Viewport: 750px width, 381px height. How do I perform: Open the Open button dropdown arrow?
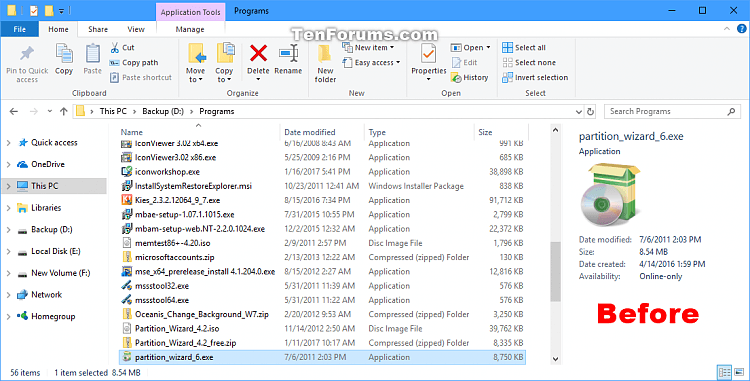(x=488, y=47)
